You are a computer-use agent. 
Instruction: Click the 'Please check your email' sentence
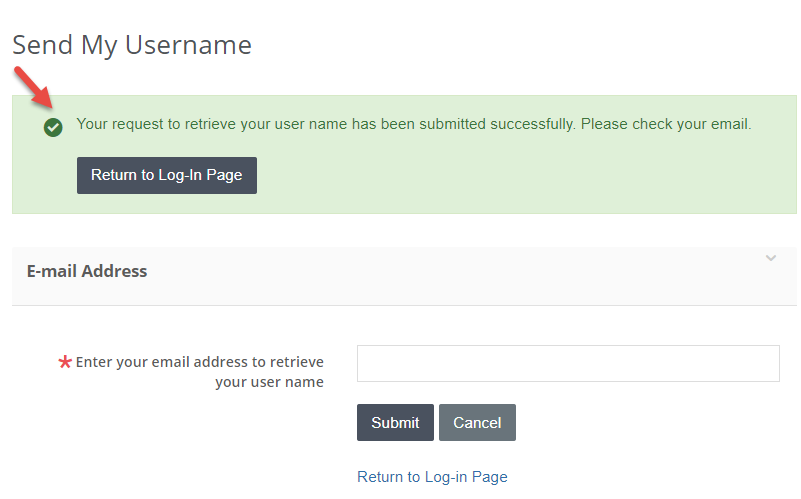(x=665, y=125)
